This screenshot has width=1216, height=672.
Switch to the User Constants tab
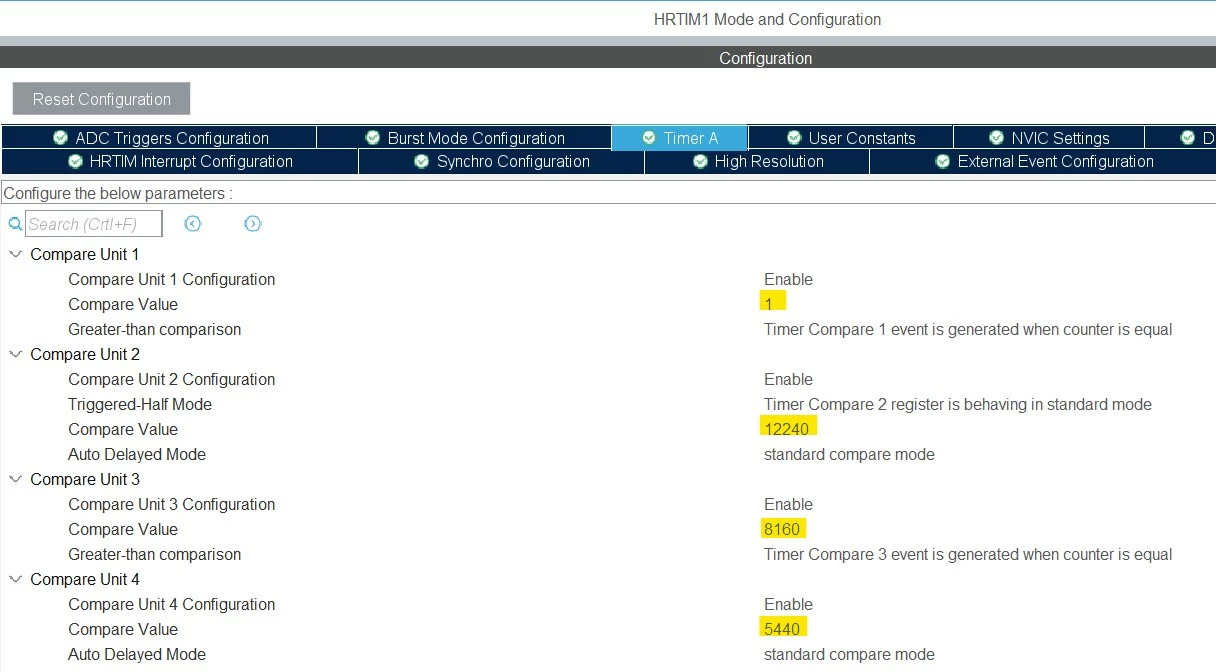[x=851, y=138]
